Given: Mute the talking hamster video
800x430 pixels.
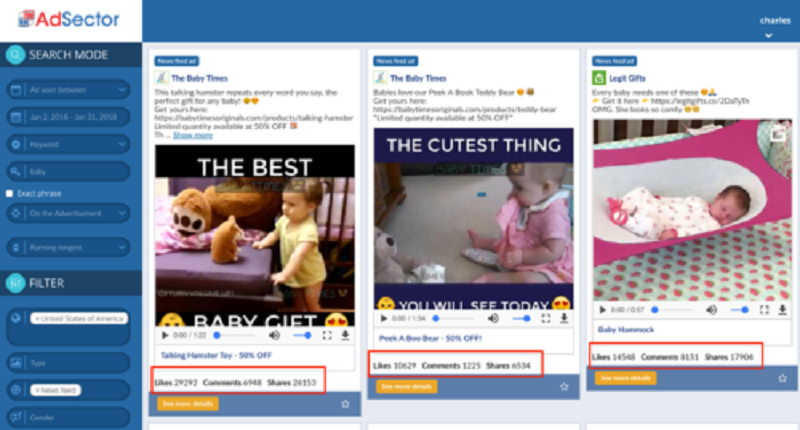Looking at the screenshot, I should [274, 335].
